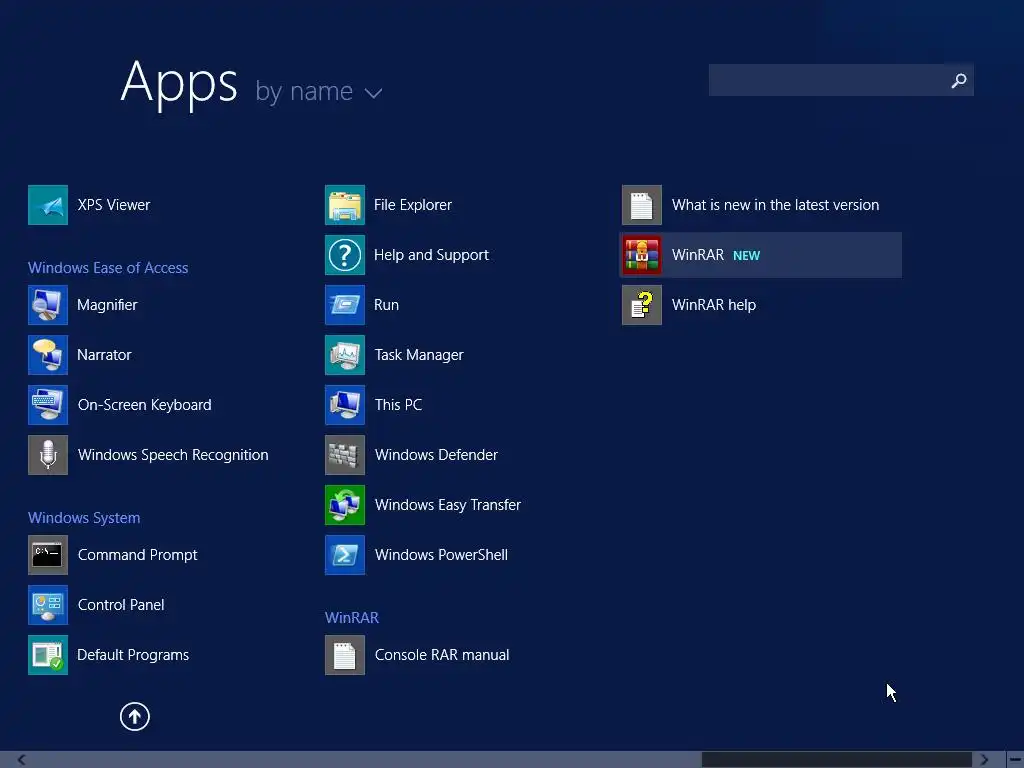The image size is (1024, 768).
Task: Click the 'Magnifier' label
Action: point(107,305)
